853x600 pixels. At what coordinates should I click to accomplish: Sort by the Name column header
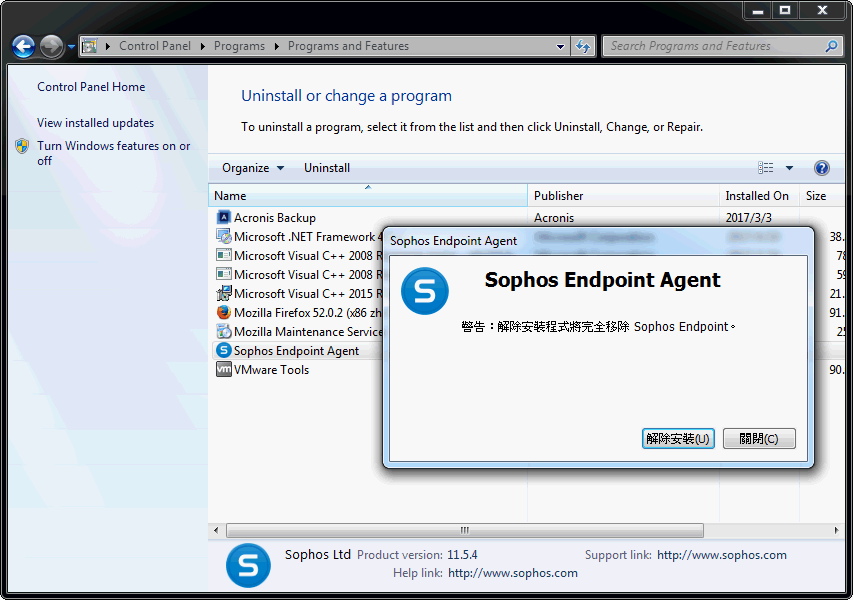point(368,196)
